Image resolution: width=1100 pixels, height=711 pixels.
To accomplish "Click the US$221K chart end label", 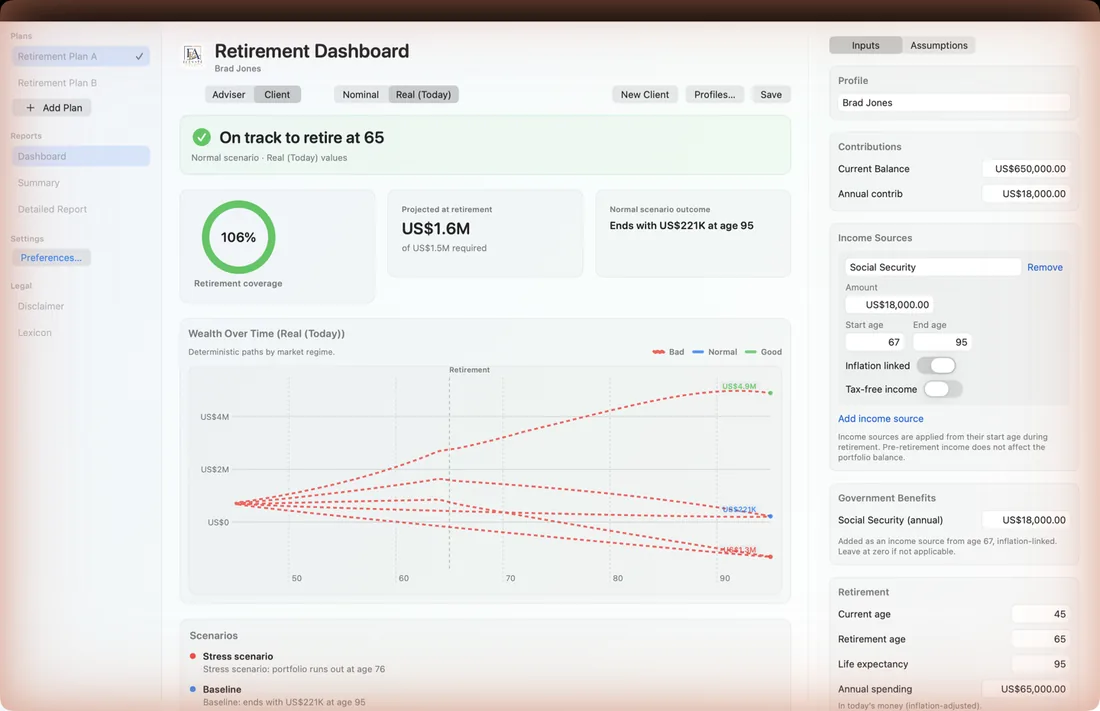I will [739, 510].
